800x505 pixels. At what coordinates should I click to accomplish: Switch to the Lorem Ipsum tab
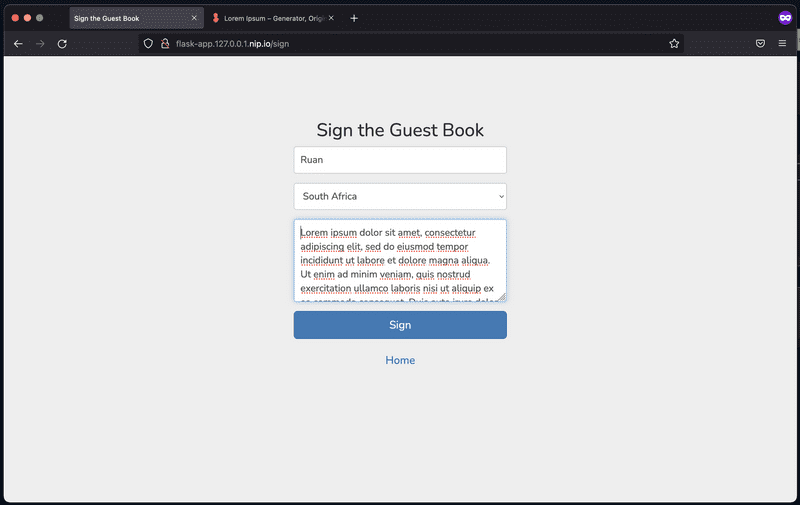(270, 18)
